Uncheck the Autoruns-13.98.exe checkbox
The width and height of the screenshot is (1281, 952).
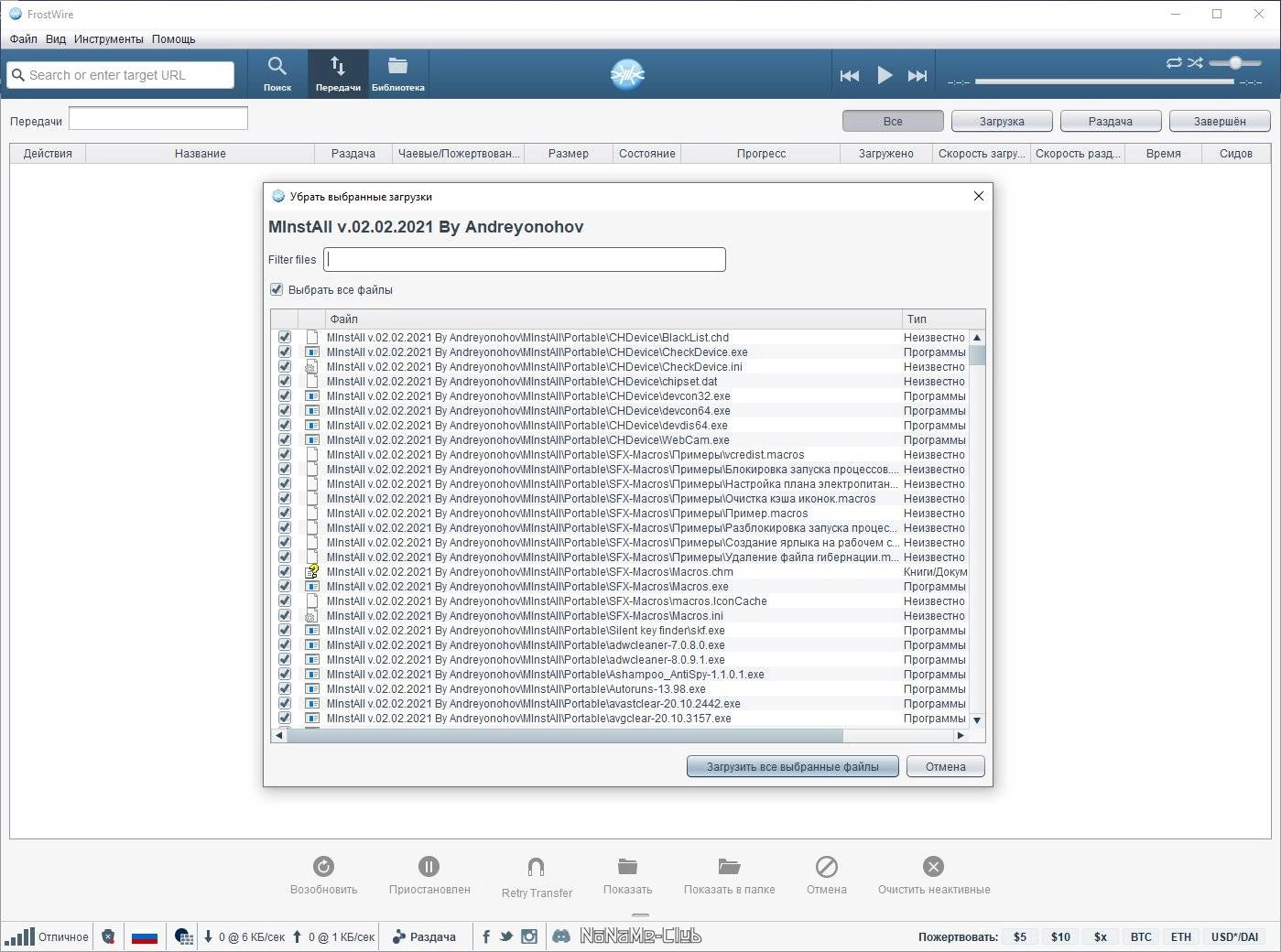(285, 688)
